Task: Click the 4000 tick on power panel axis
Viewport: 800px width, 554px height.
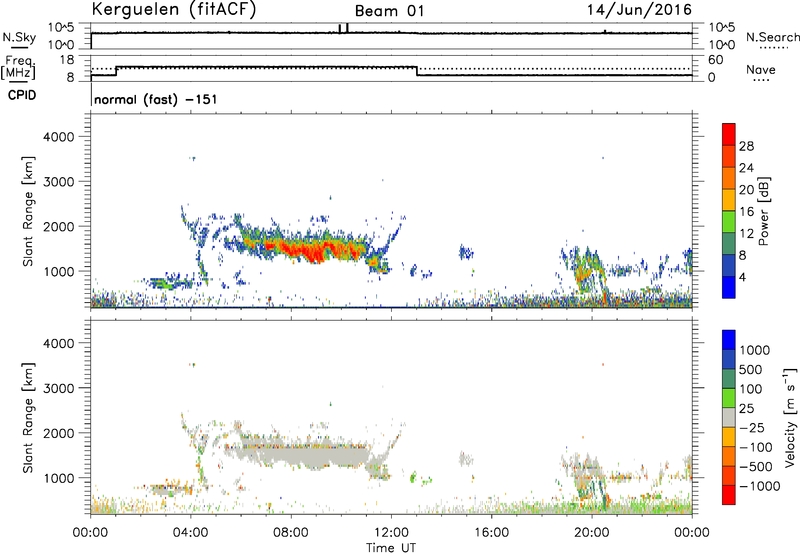Action: point(58,137)
